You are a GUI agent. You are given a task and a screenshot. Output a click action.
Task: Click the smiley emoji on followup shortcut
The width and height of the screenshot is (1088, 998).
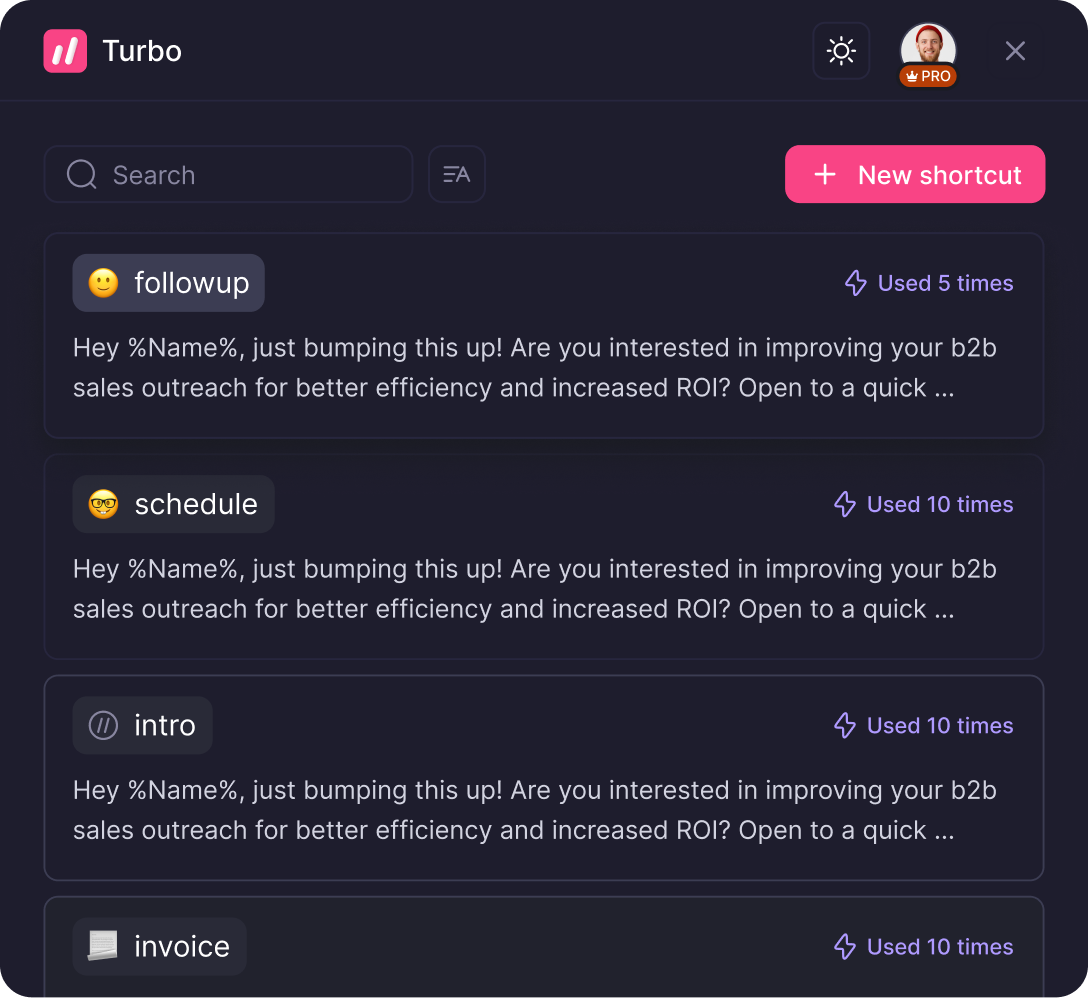pyautogui.click(x=103, y=283)
